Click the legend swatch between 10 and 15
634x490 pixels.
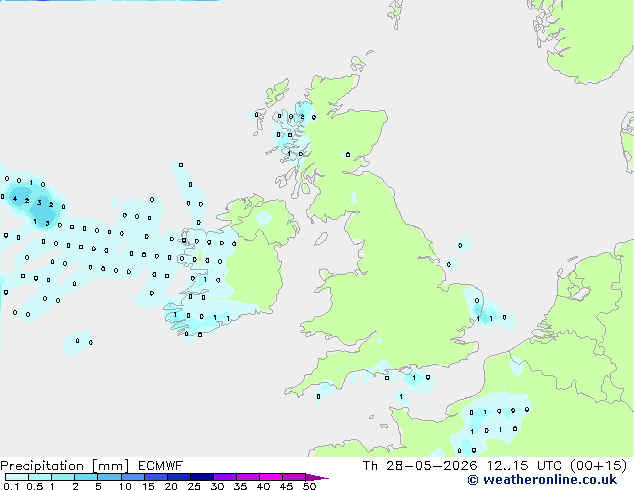tap(133, 477)
